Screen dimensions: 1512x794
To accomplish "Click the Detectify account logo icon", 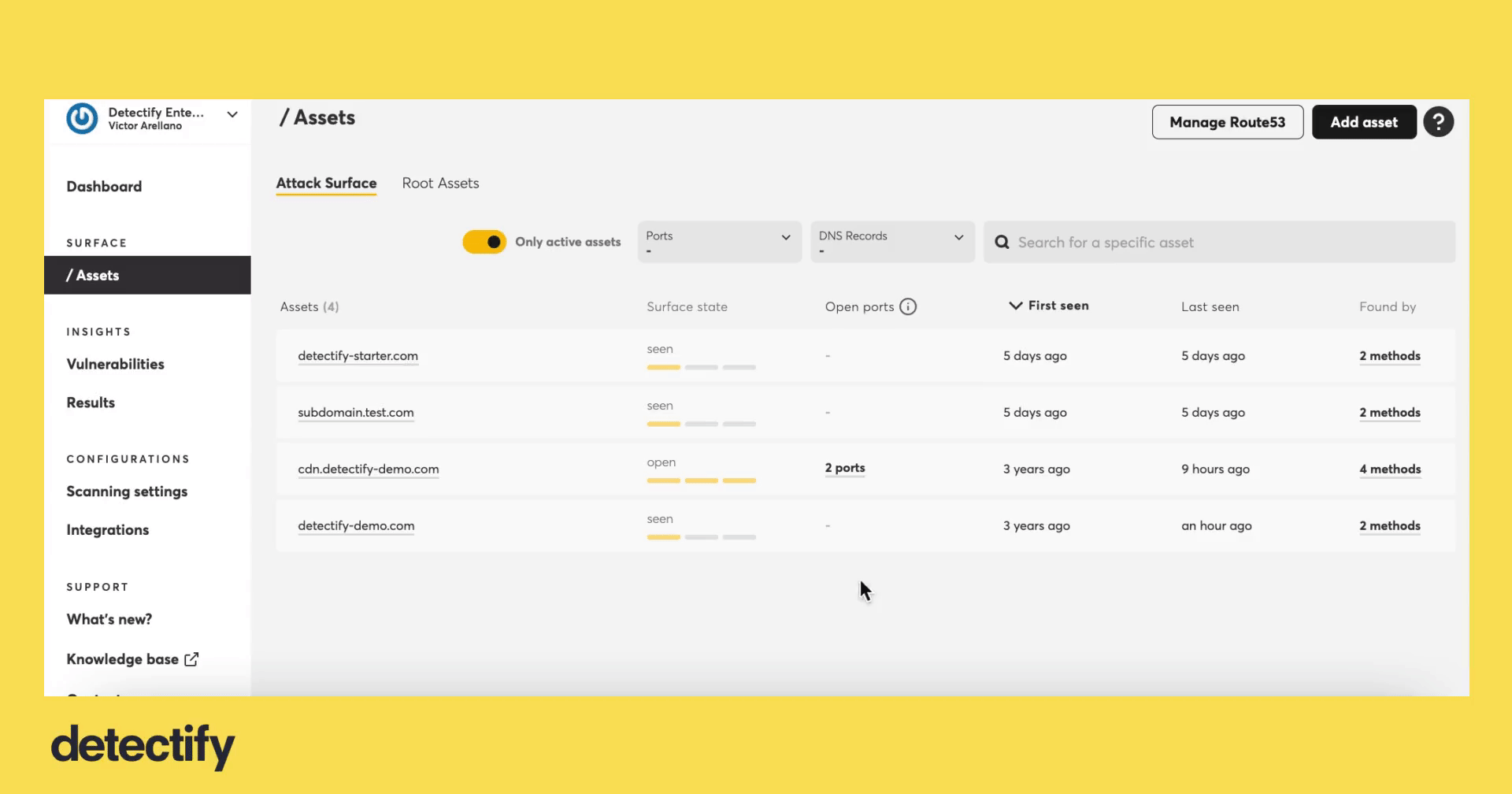I will [82, 119].
